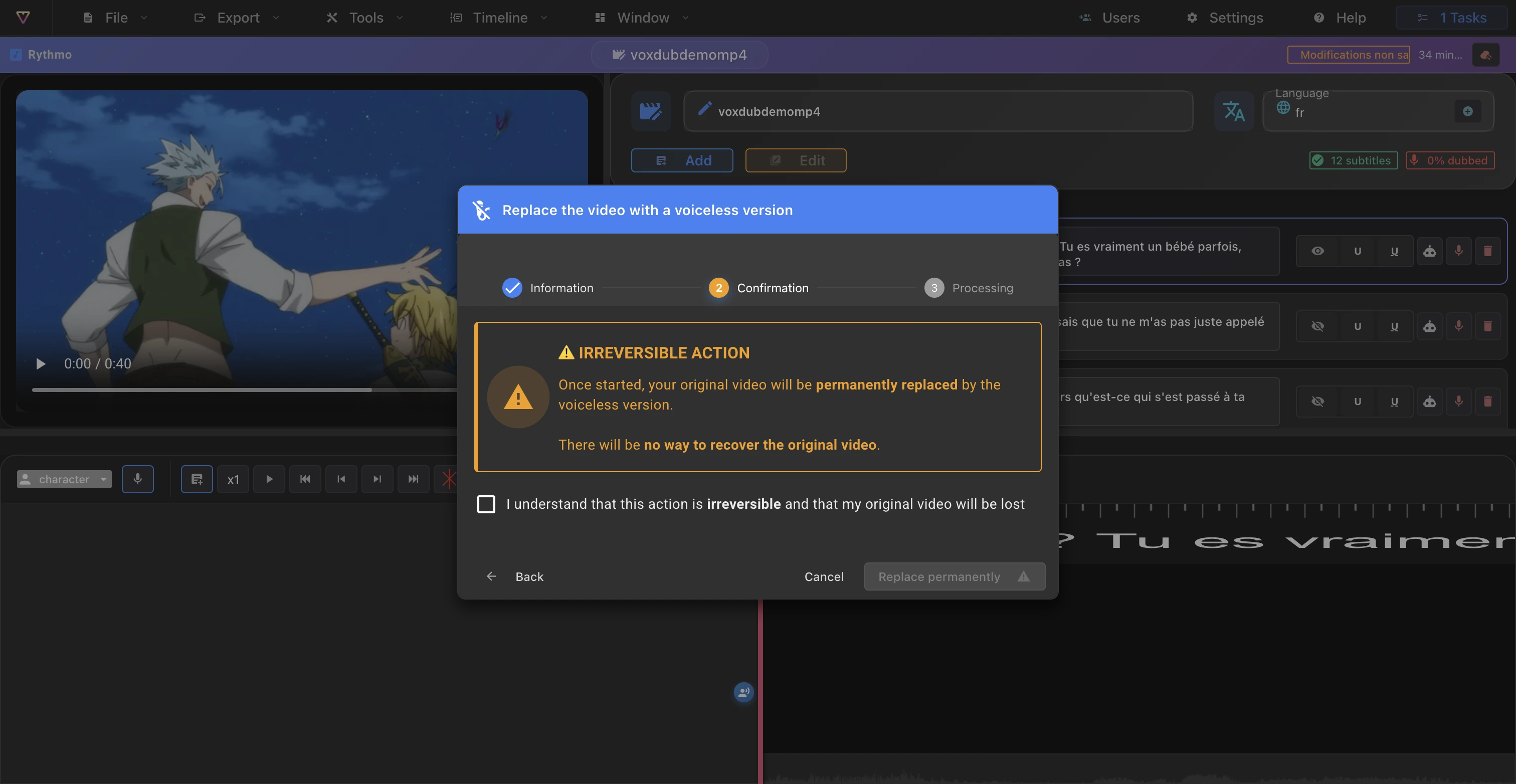Step to the next frame in timeline toolbar
The height and width of the screenshot is (784, 1516).
pos(377,479)
